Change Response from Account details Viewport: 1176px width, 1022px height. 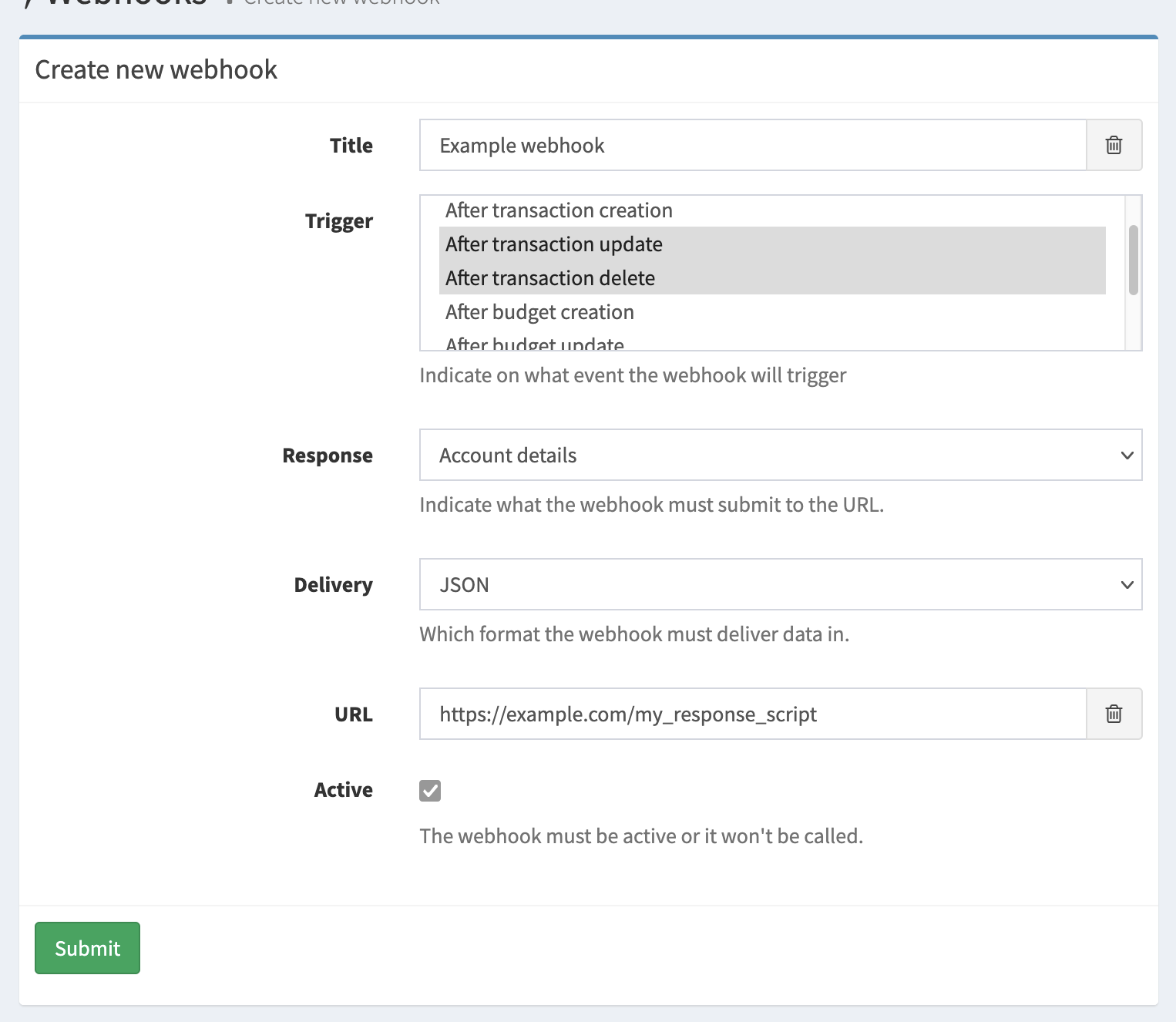pos(781,455)
